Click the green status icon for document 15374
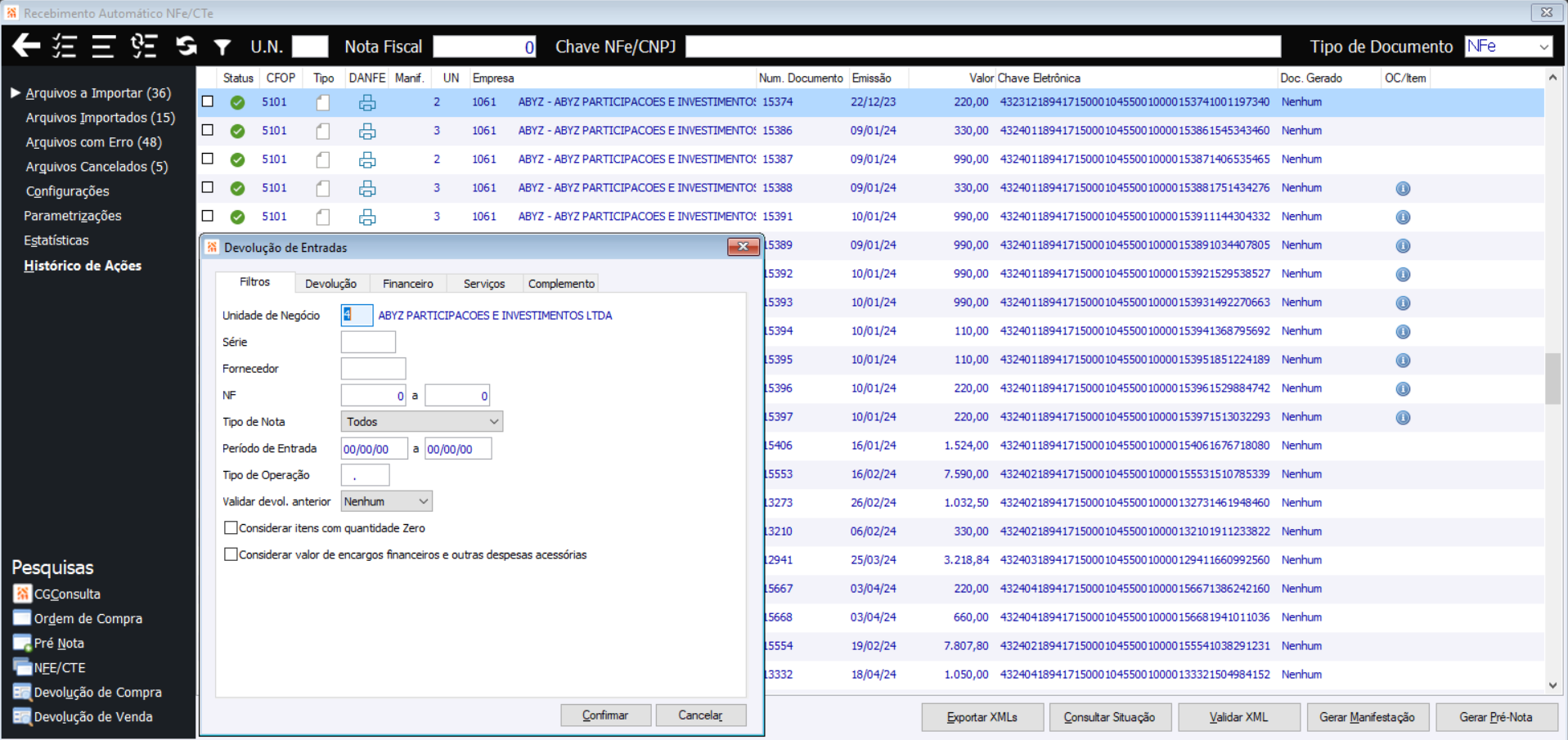This screenshot has width=1568, height=740. [237, 102]
